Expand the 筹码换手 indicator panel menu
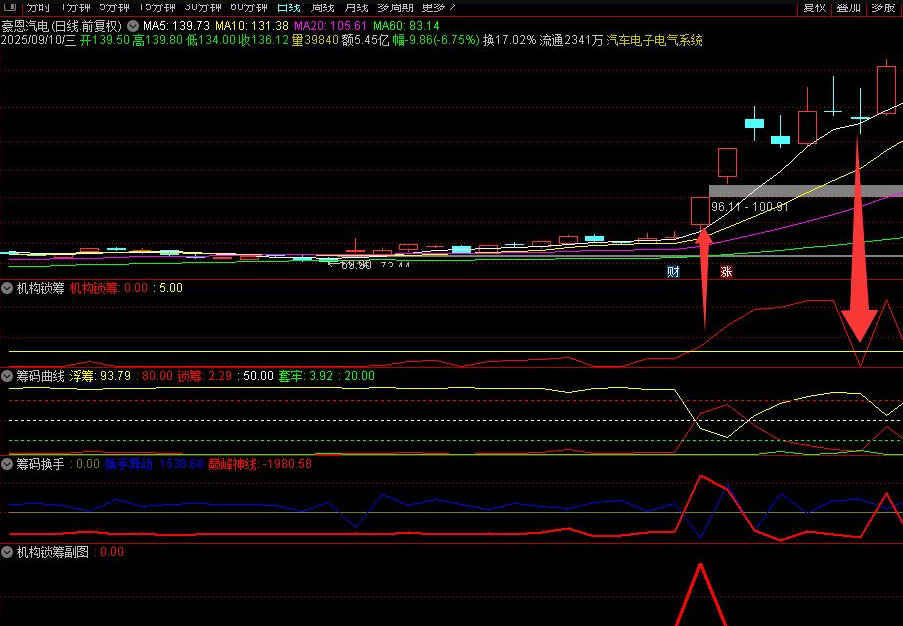 pos(8,464)
